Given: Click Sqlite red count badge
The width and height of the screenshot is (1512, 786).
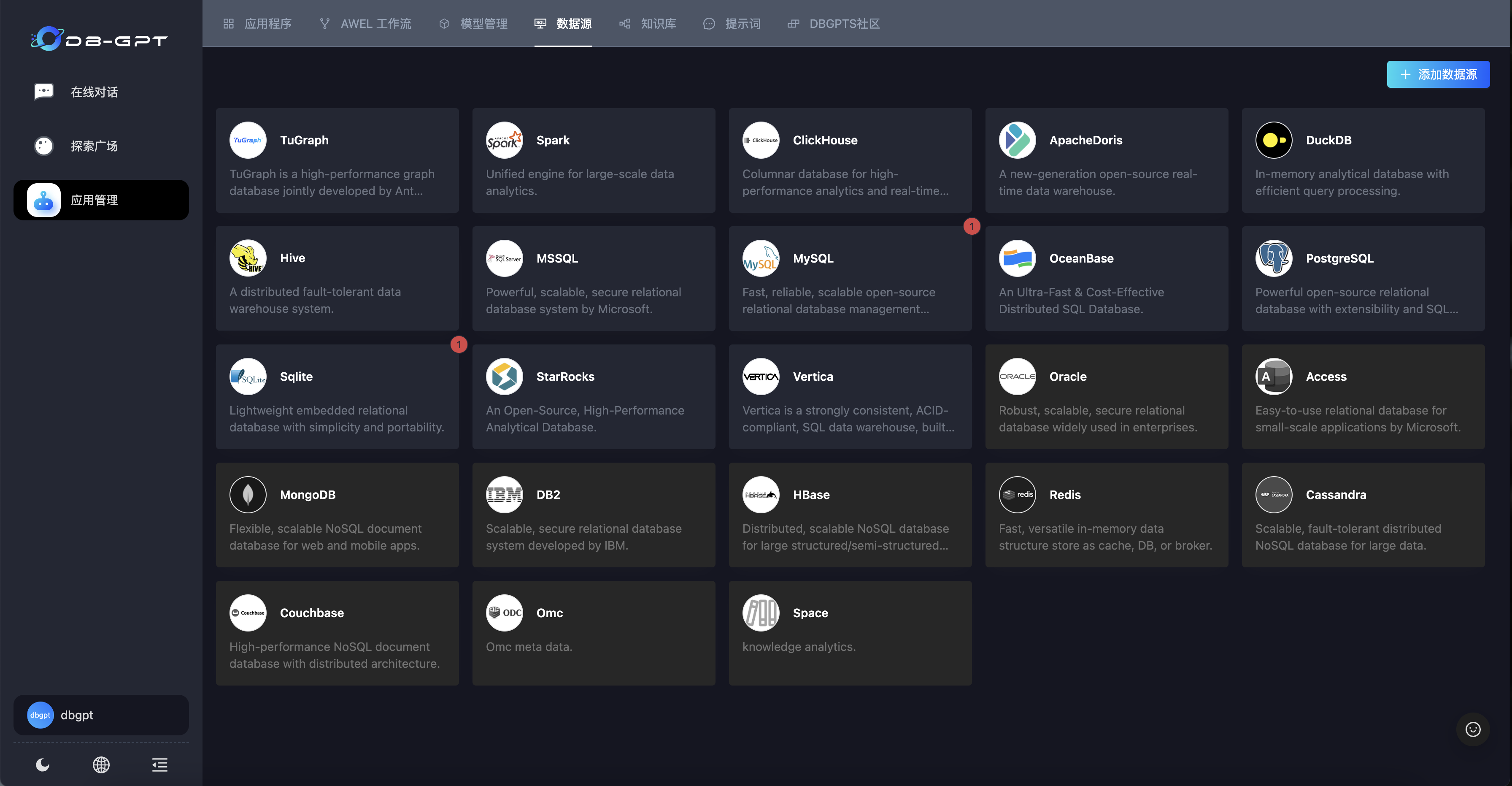Looking at the screenshot, I should [x=459, y=344].
